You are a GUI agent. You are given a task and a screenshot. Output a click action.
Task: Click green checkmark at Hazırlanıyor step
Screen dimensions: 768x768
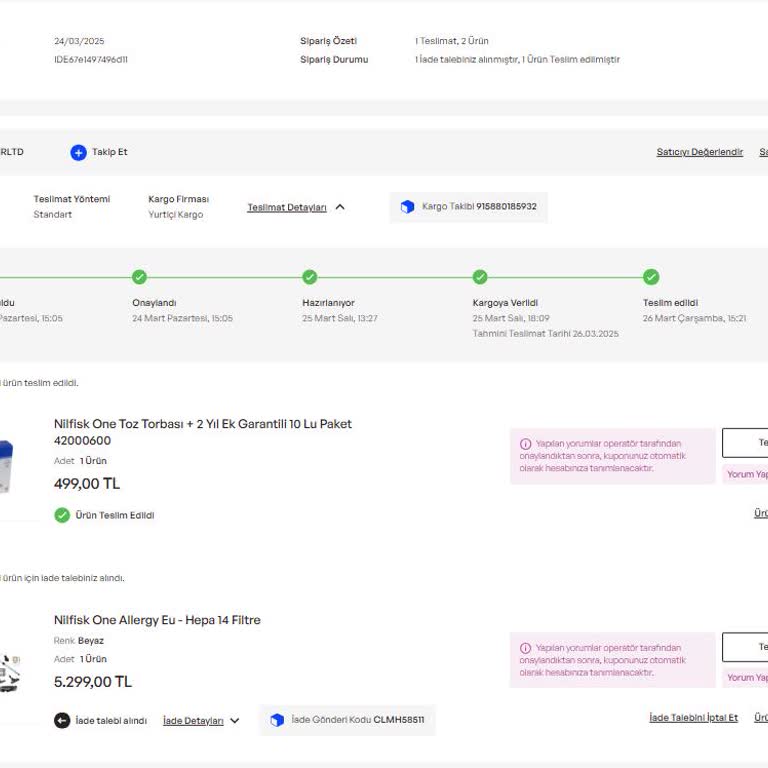(310, 277)
